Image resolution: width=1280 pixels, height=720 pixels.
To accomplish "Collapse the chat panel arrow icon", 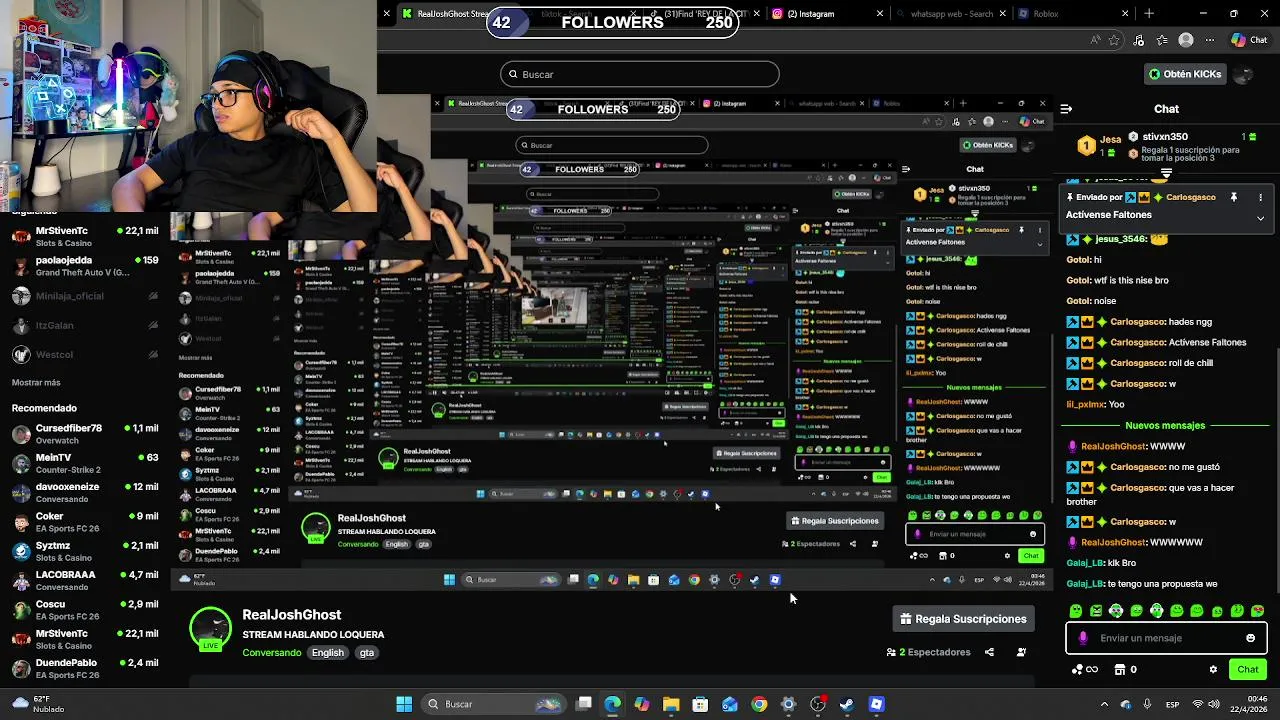I will click(x=1066, y=109).
